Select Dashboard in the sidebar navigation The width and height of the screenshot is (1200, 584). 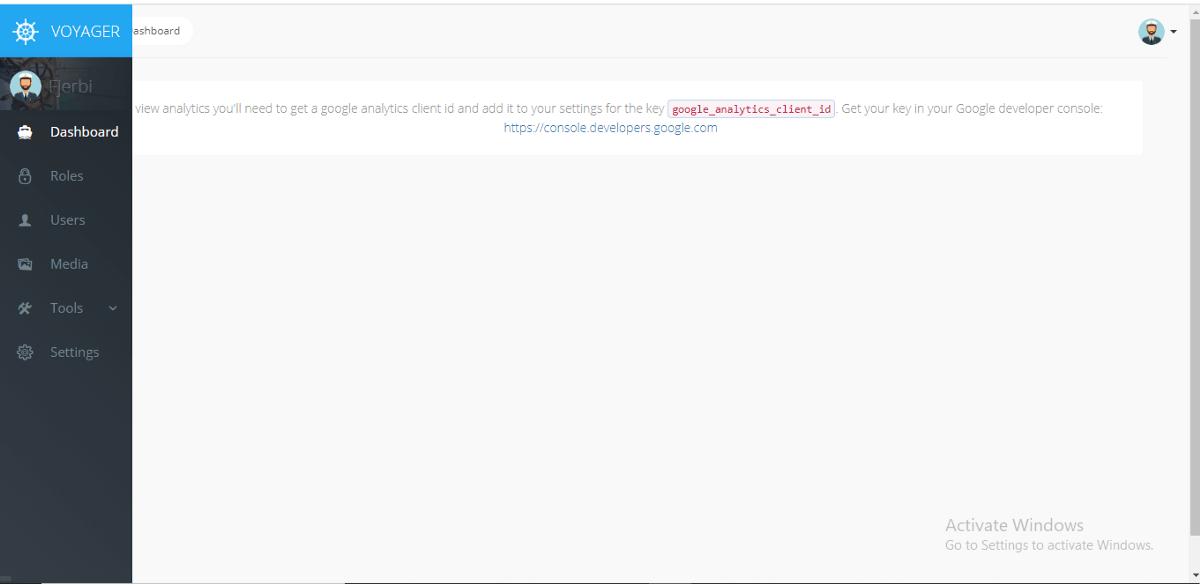[84, 131]
